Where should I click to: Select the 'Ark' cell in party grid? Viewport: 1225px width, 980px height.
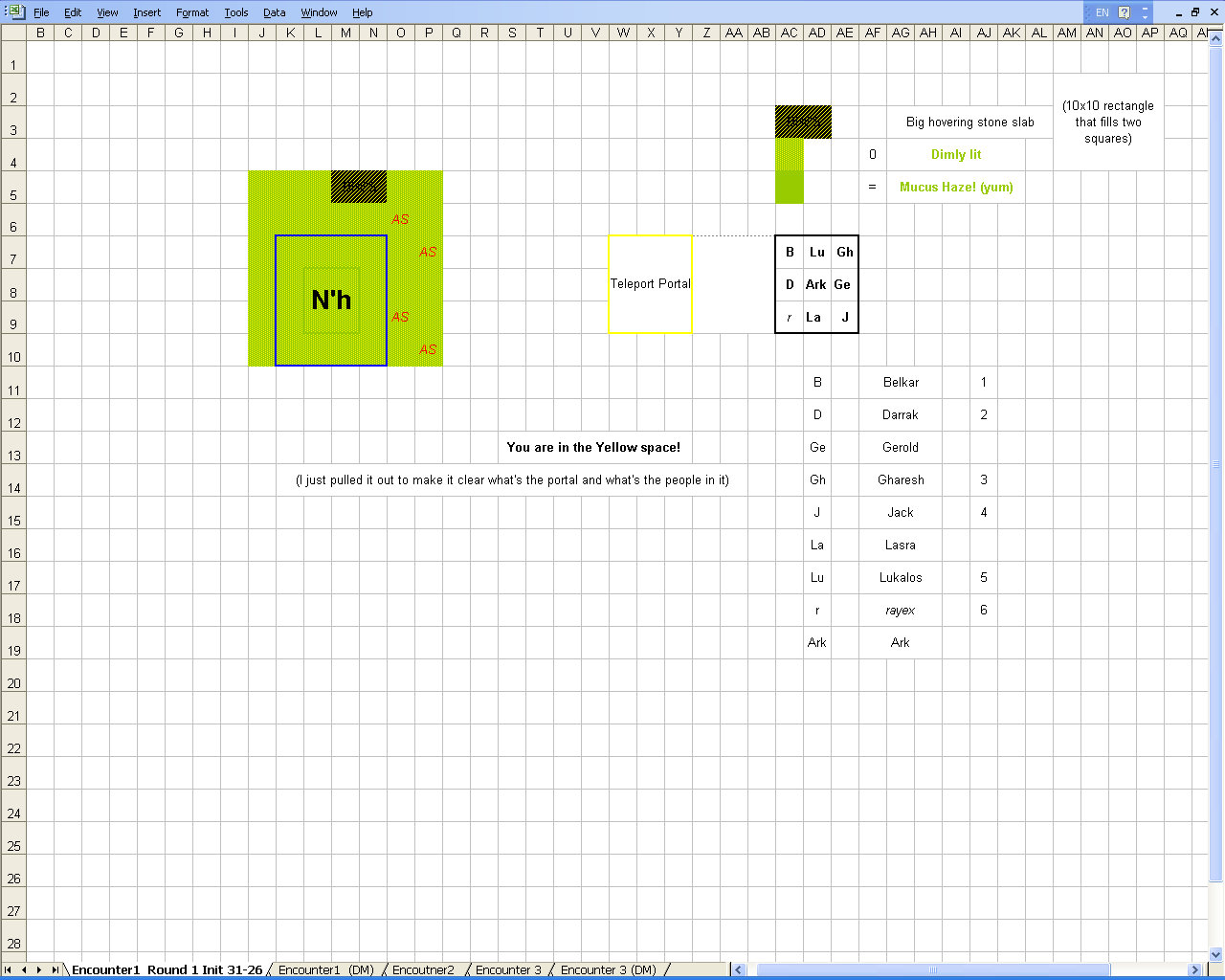816,284
